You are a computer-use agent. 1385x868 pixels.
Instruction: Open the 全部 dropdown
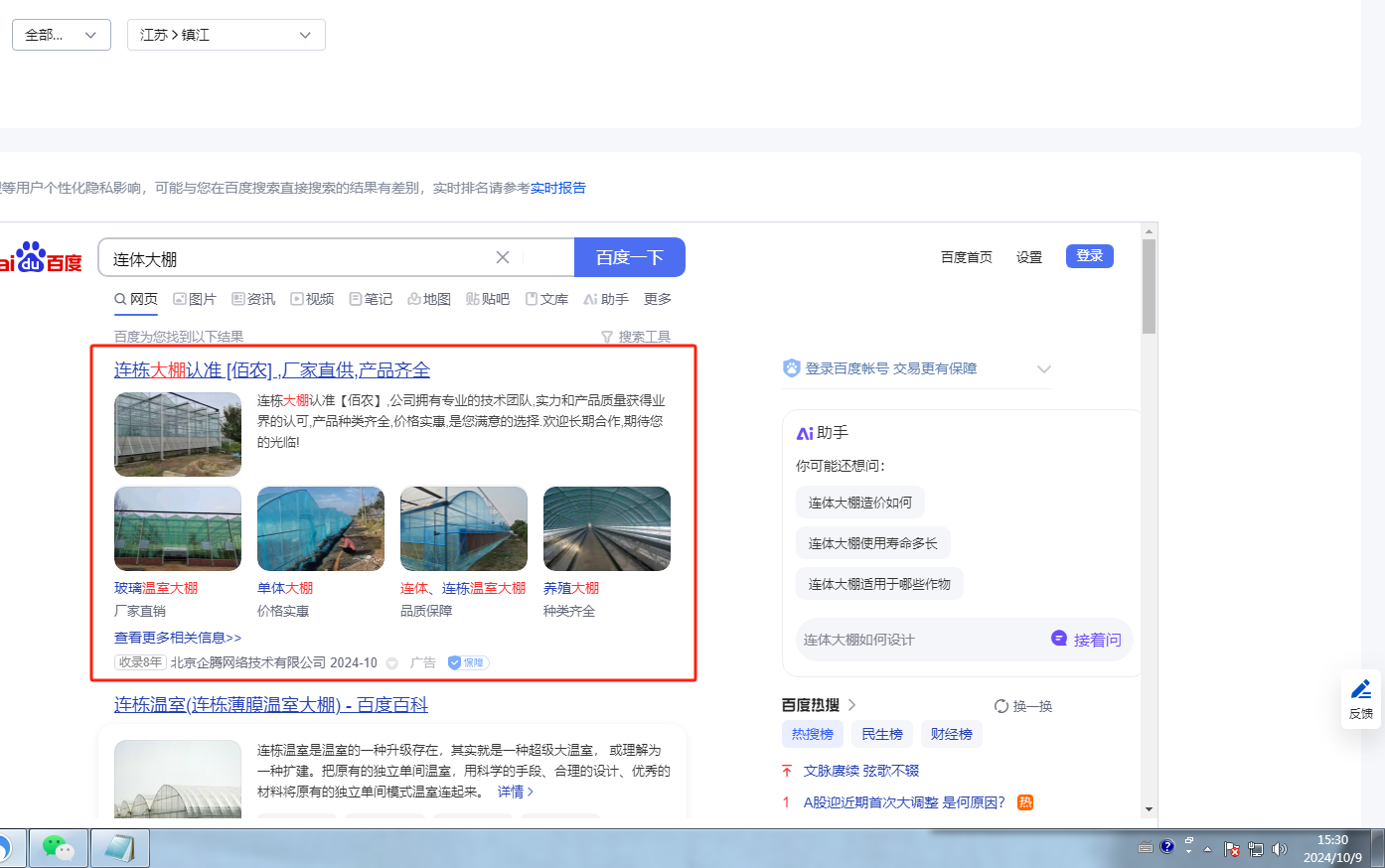pos(61,35)
